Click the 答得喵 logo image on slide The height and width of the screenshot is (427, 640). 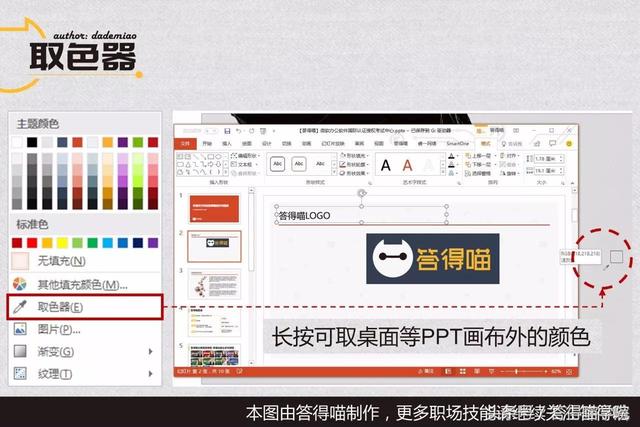click(x=433, y=259)
